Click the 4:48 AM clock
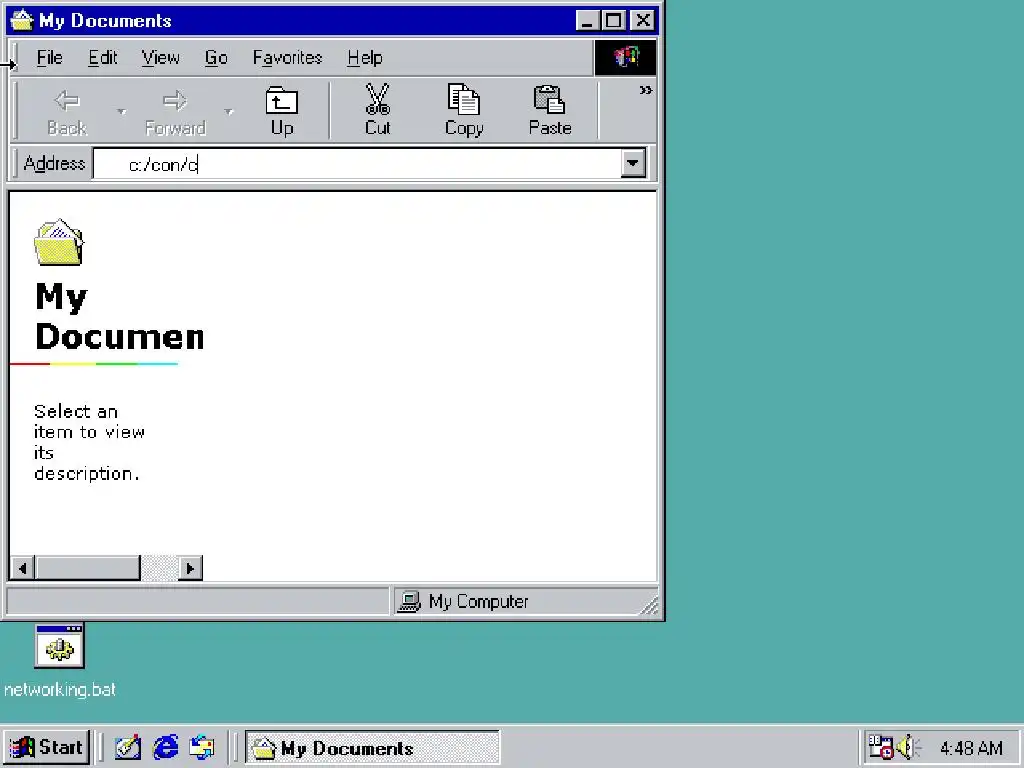The image size is (1024, 768). tap(971, 748)
